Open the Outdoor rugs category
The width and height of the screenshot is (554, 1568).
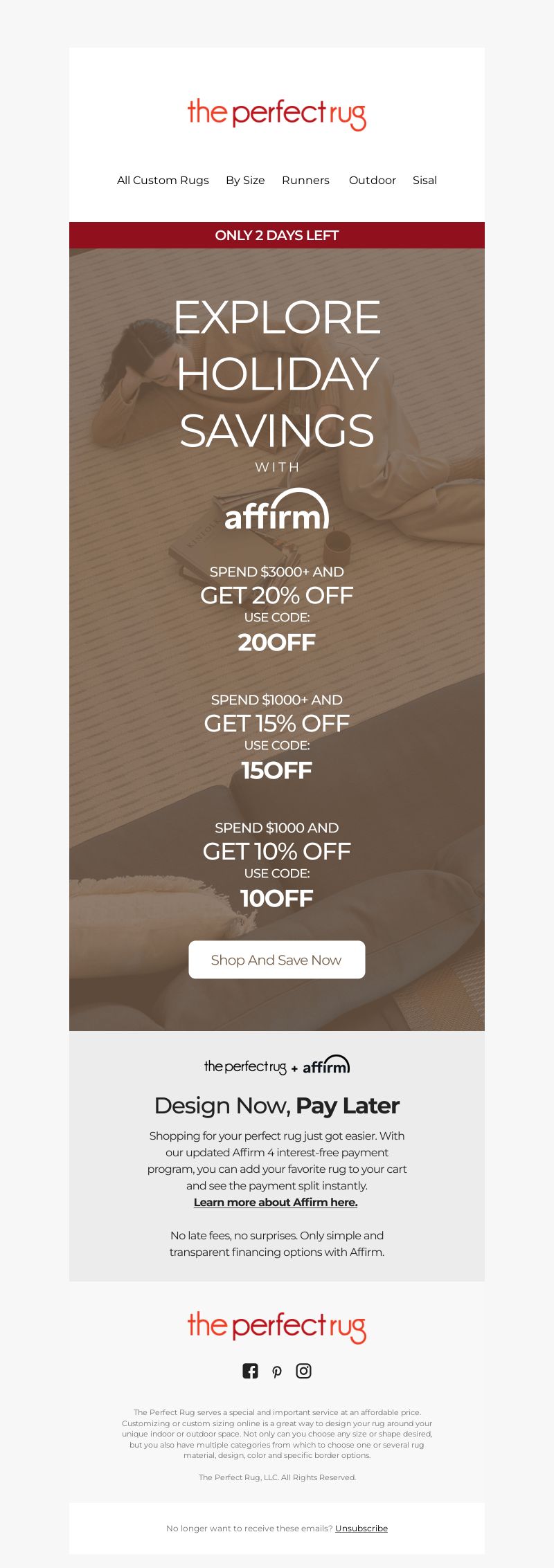click(373, 180)
